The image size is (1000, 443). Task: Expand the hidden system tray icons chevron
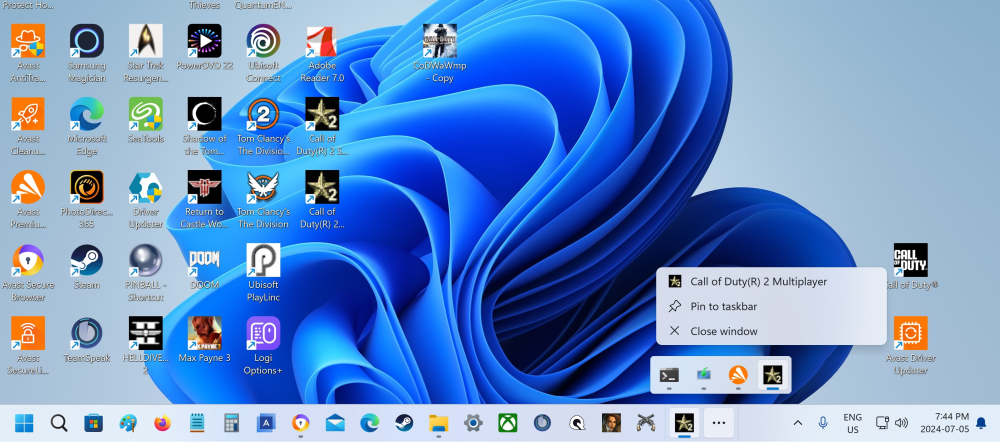[797, 423]
